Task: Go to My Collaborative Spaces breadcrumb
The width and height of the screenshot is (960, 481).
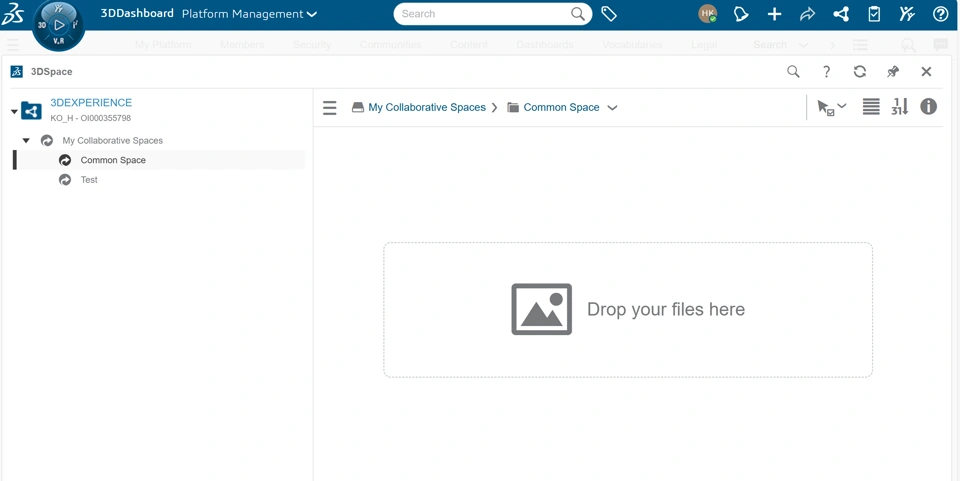Action: tap(427, 107)
